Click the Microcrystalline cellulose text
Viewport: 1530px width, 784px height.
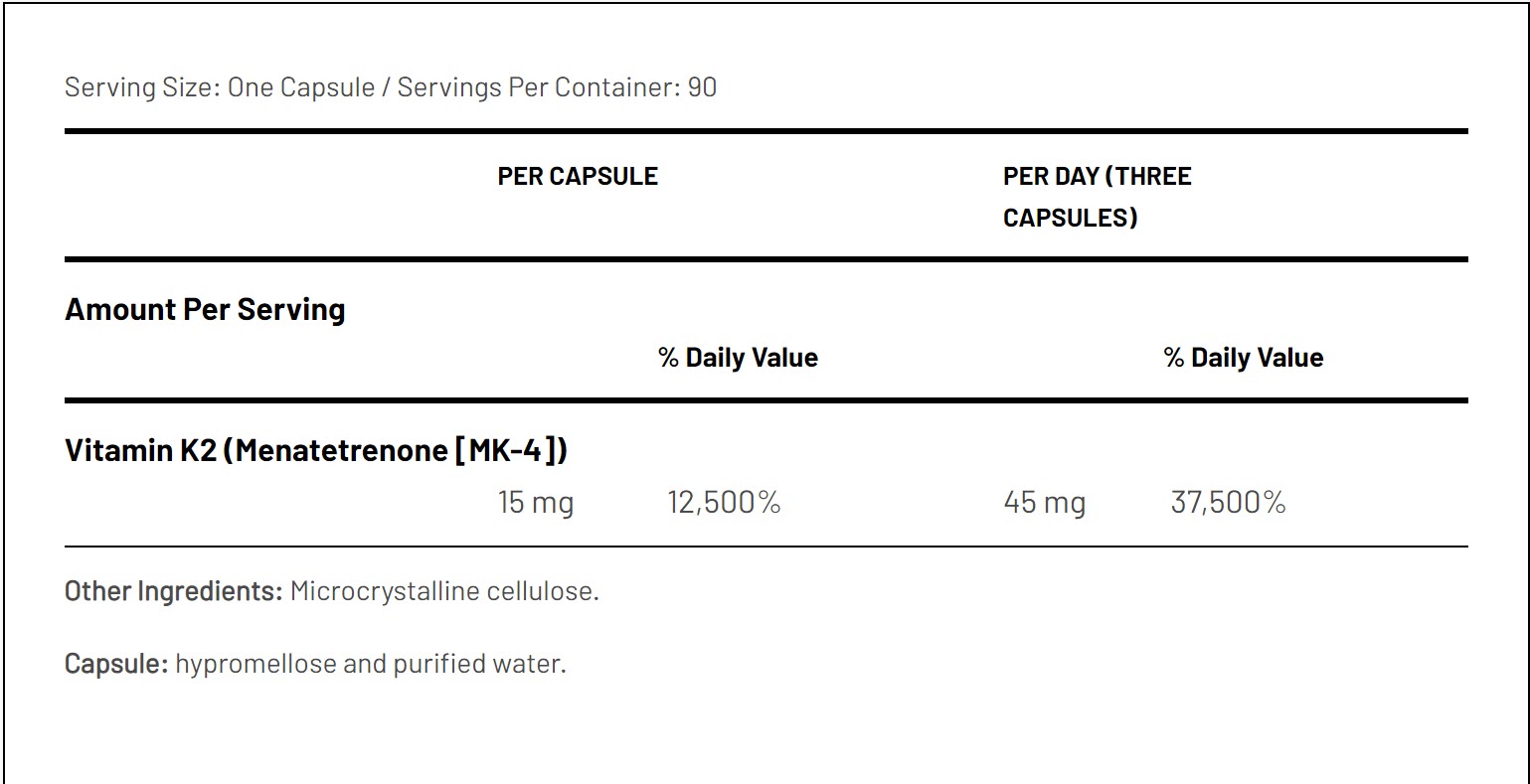[444, 591]
